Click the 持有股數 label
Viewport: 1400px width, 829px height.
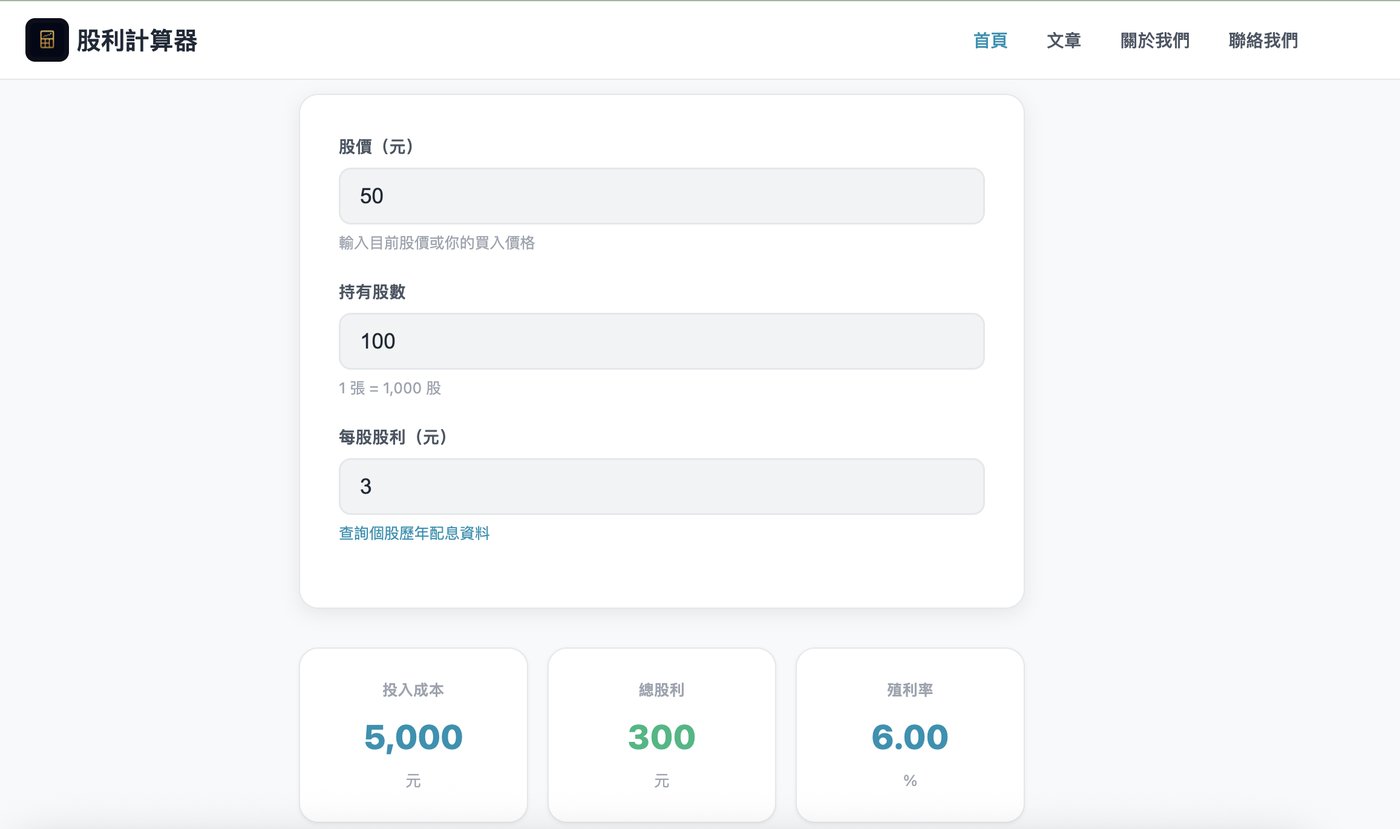click(372, 292)
